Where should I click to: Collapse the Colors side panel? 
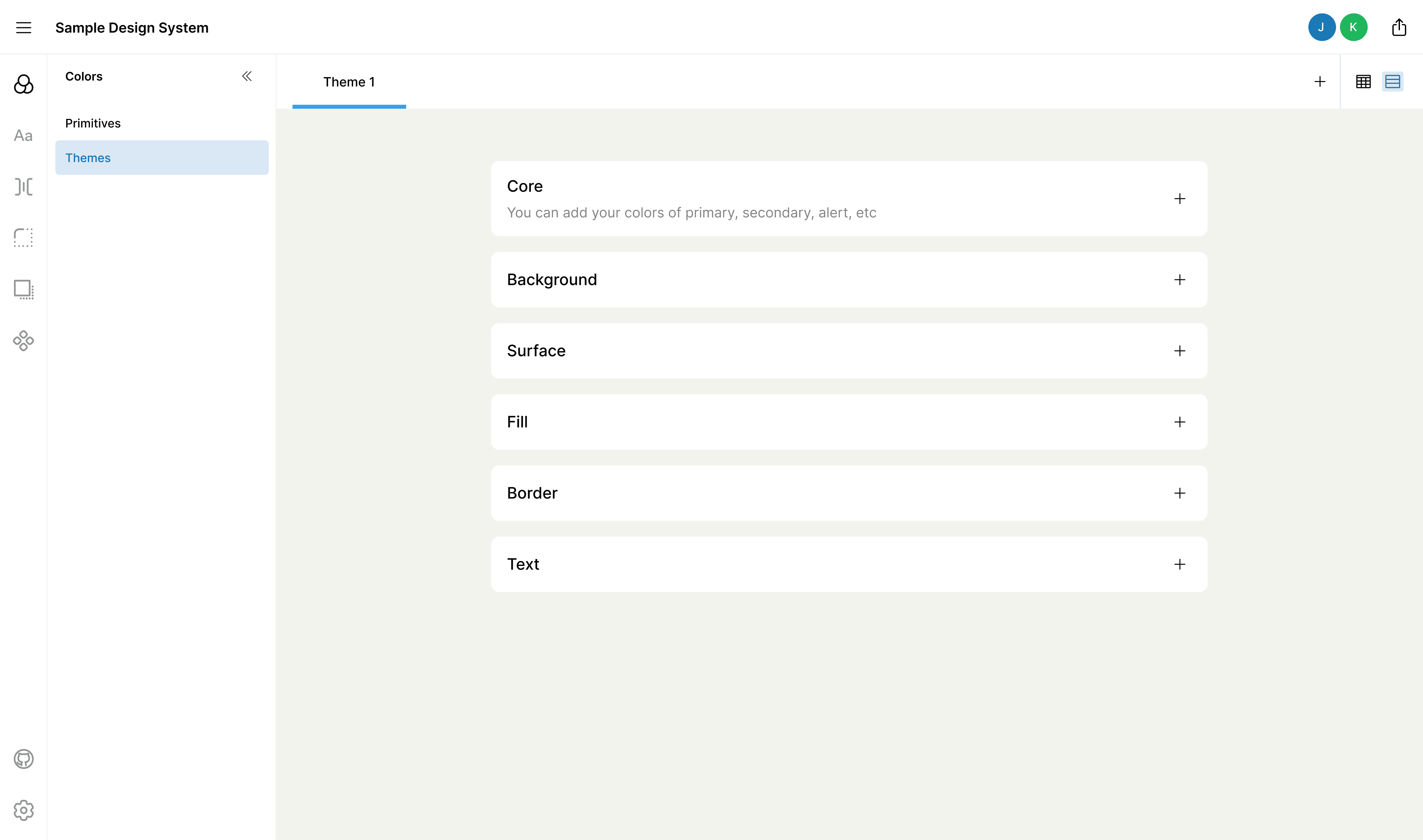click(x=247, y=76)
